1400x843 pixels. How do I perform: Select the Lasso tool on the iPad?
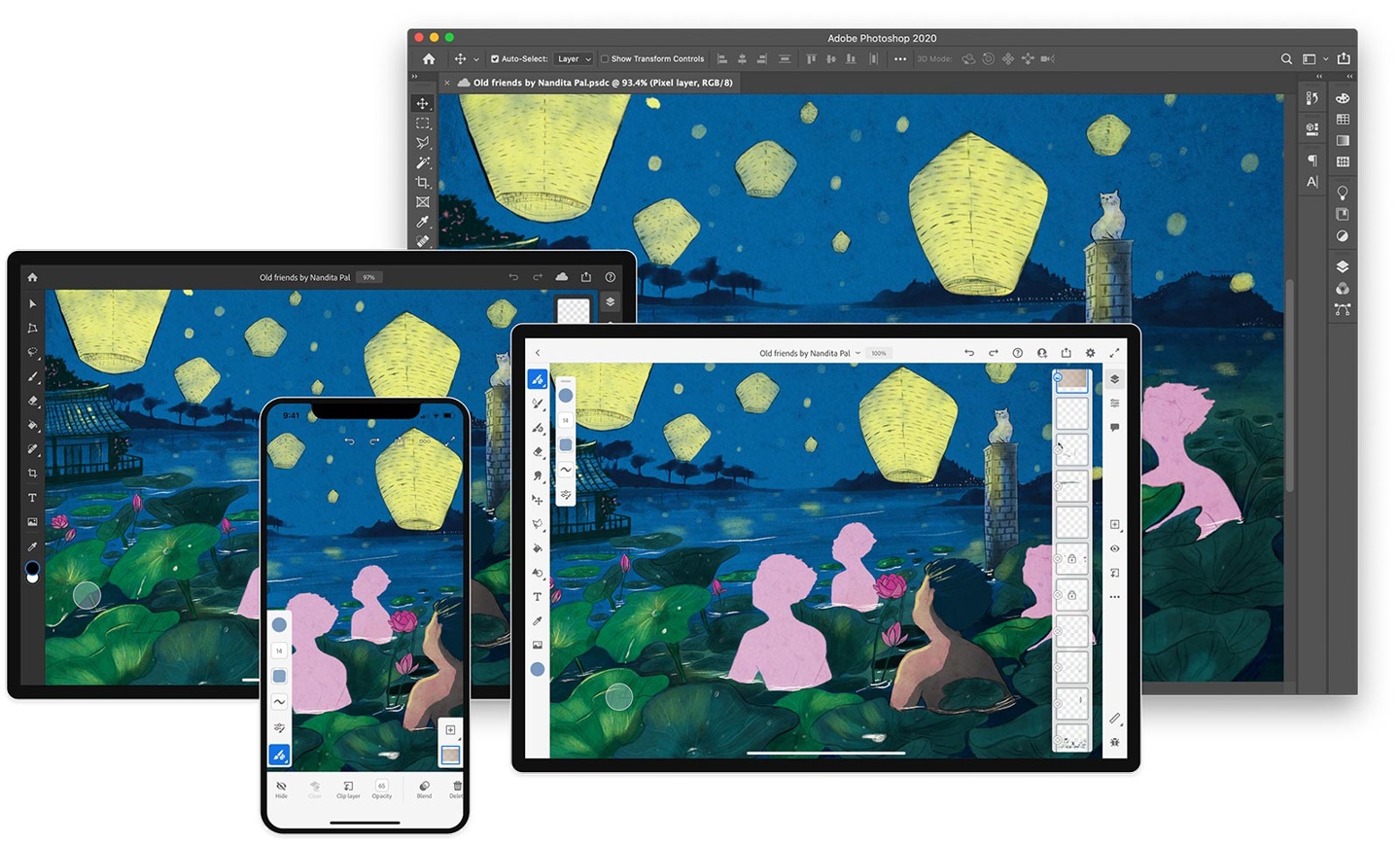[538, 522]
